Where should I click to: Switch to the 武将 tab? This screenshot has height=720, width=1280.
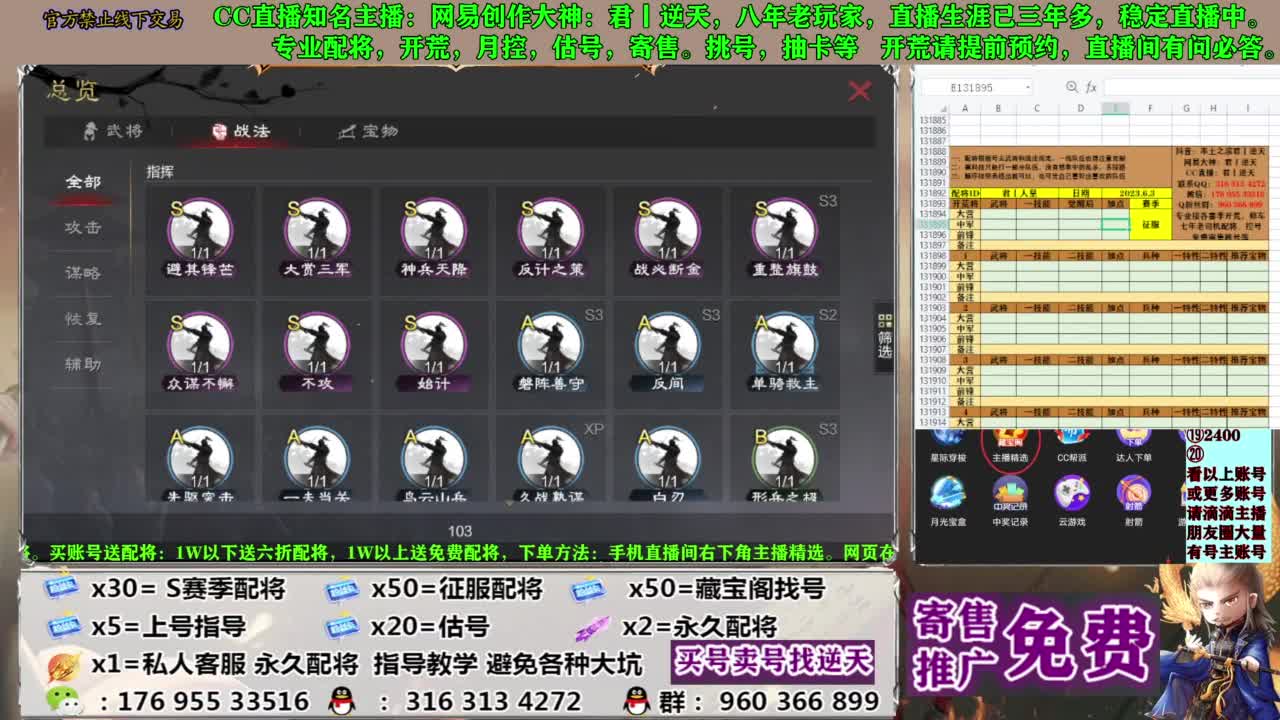coord(112,131)
